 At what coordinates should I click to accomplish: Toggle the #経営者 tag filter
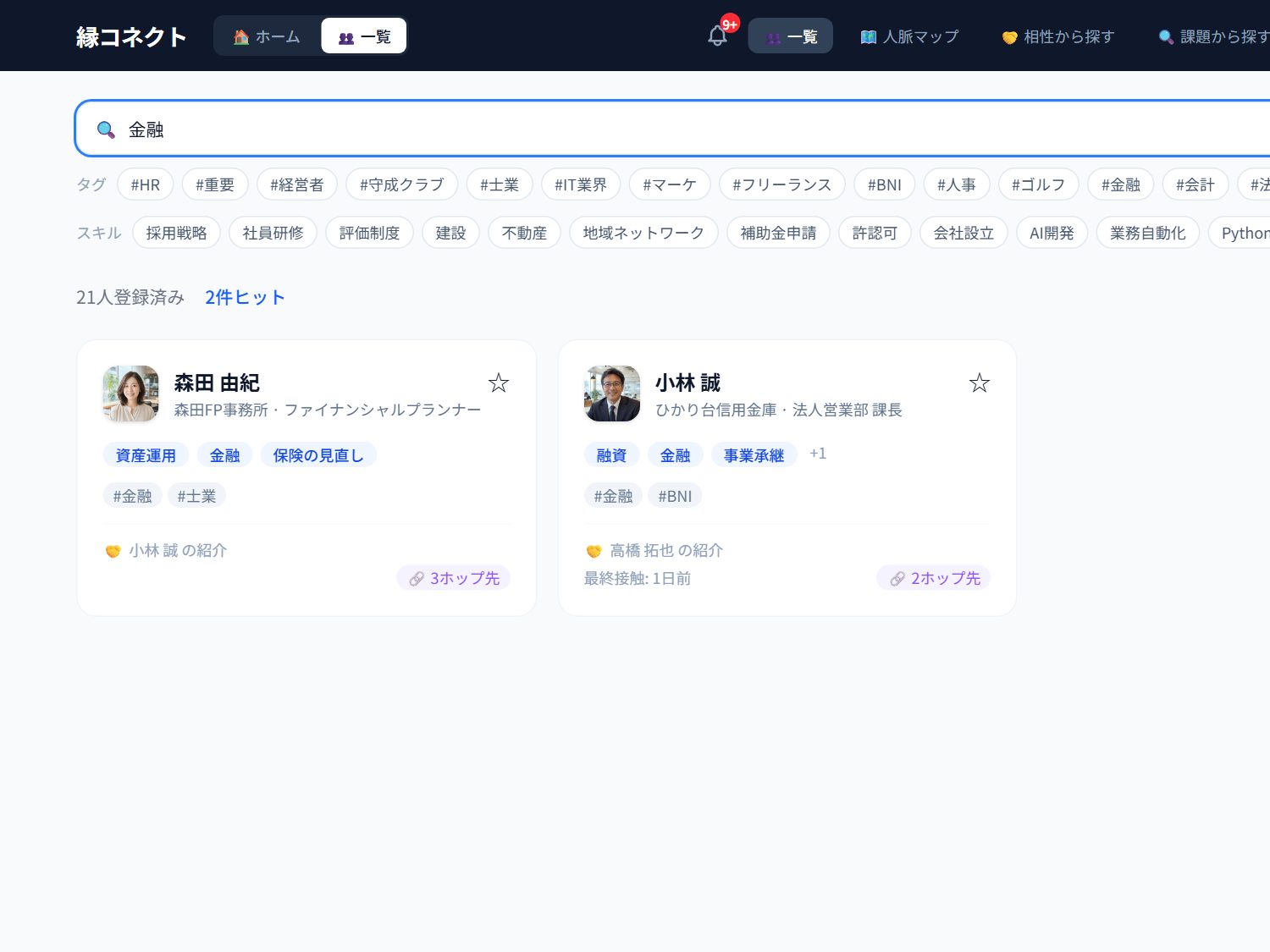point(297,184)
